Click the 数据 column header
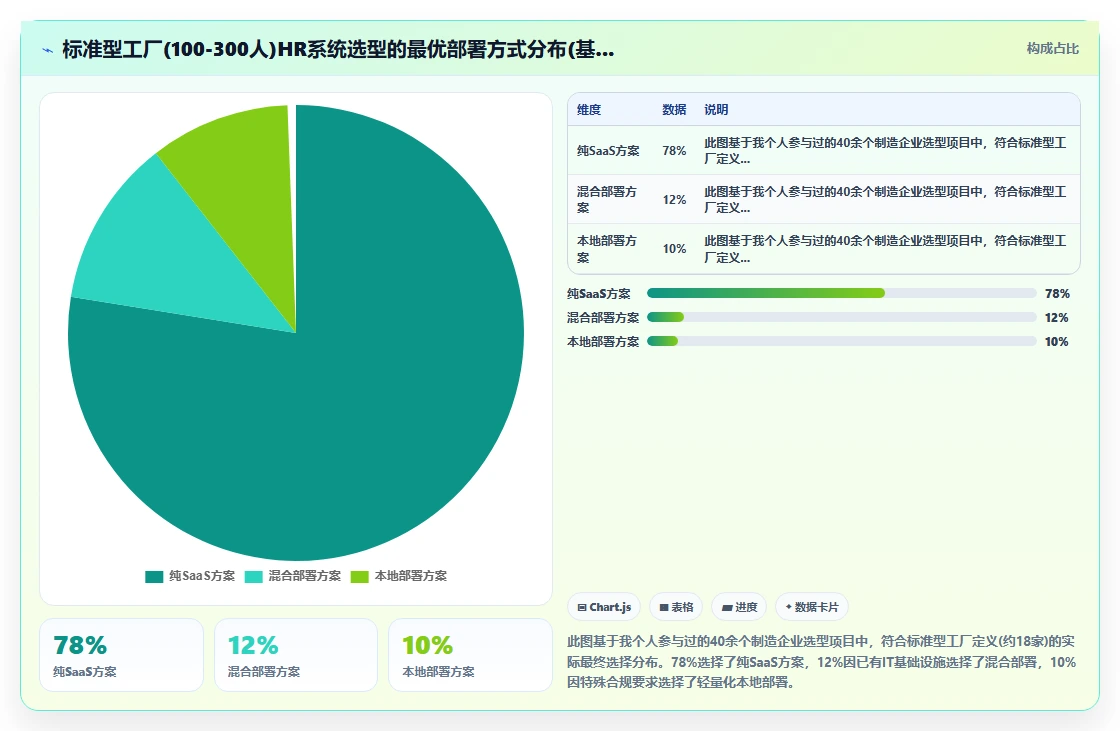1120x731 pixels. [x=674, y=109]
